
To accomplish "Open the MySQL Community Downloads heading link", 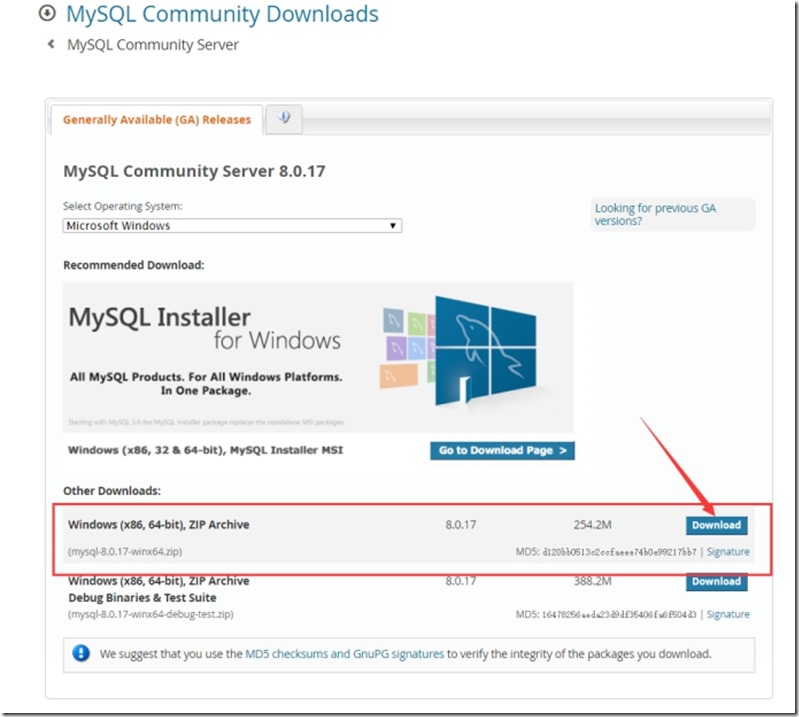I will pos(222,14).
